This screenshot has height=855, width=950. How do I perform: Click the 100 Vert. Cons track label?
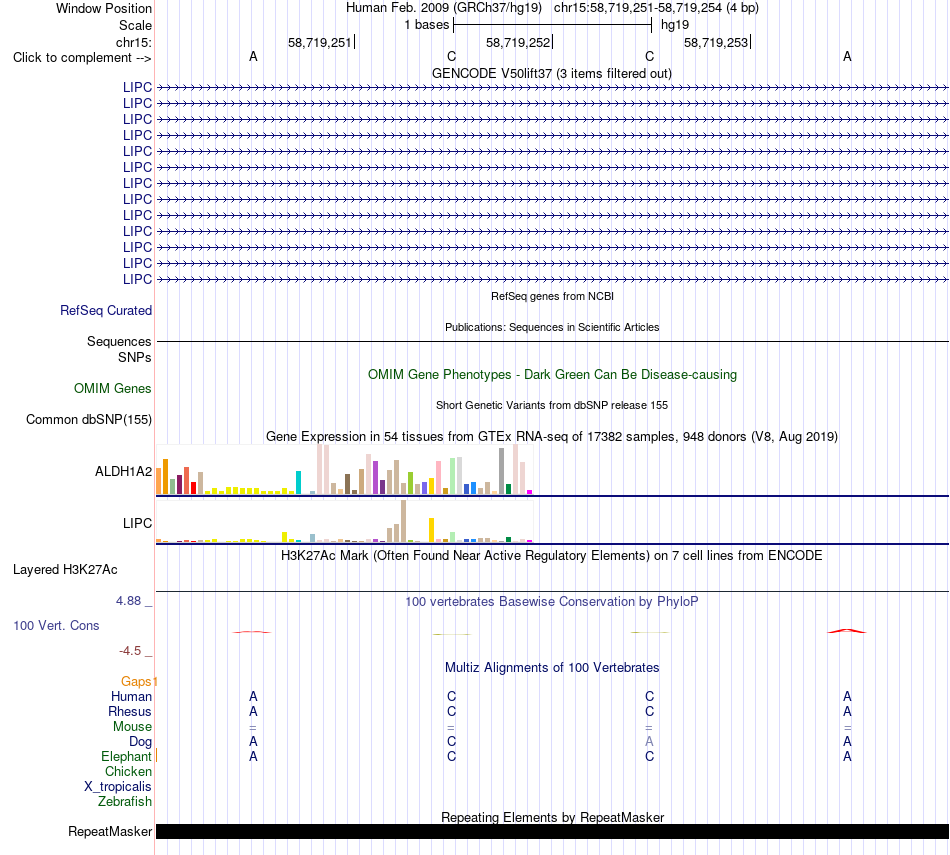56,625
